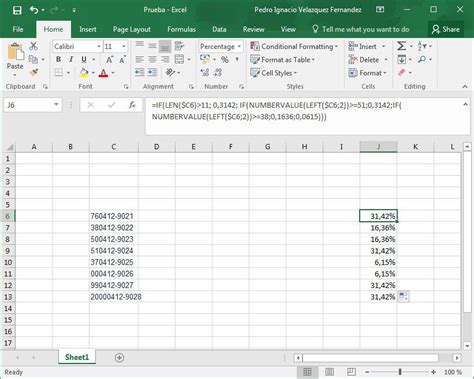
Task: Switch to the Insert tab
Action: 88,29
